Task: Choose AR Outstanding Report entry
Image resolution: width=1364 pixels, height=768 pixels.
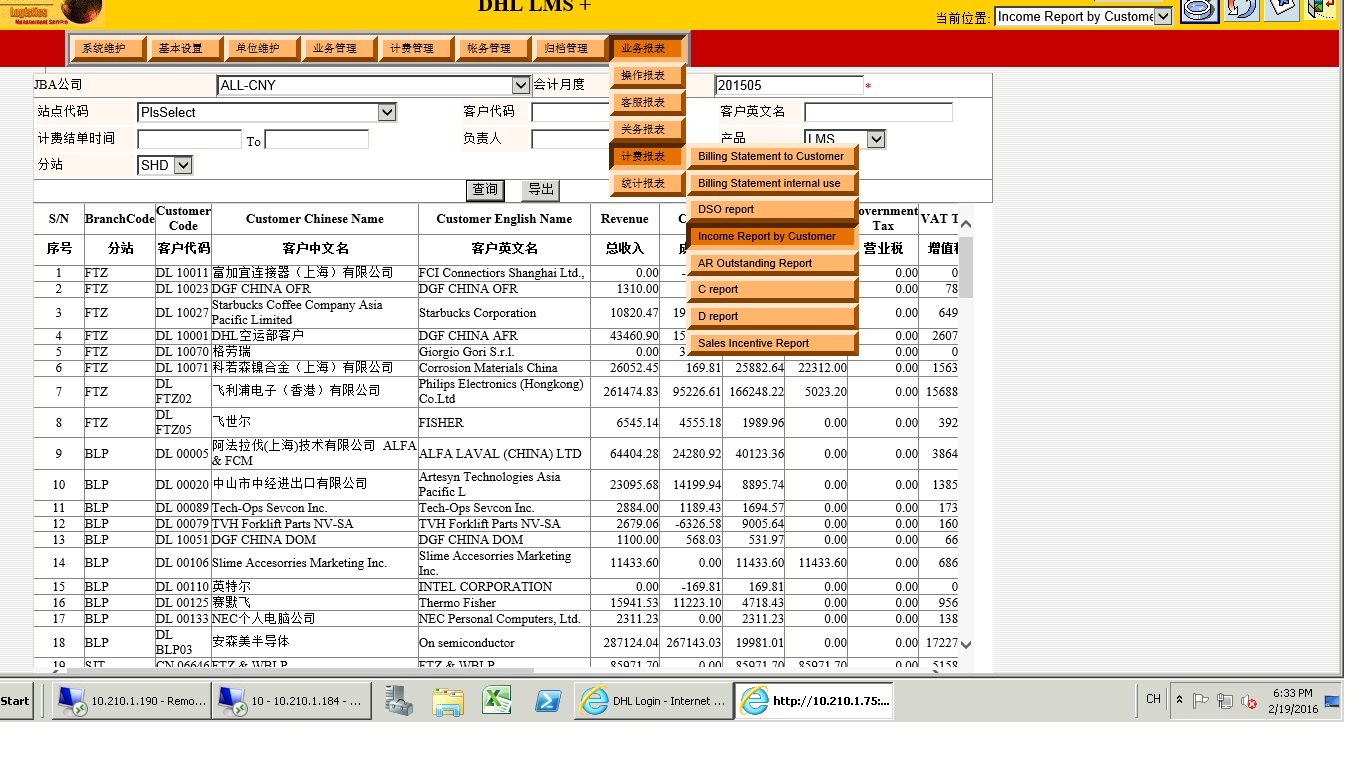Action: (773, 264)
